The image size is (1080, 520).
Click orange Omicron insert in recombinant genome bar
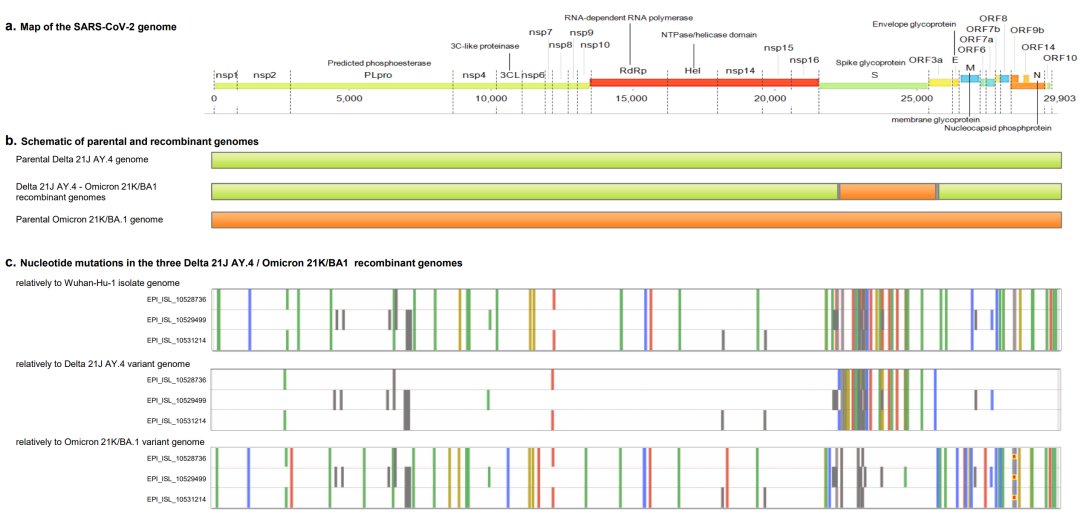tap(887, 190)
